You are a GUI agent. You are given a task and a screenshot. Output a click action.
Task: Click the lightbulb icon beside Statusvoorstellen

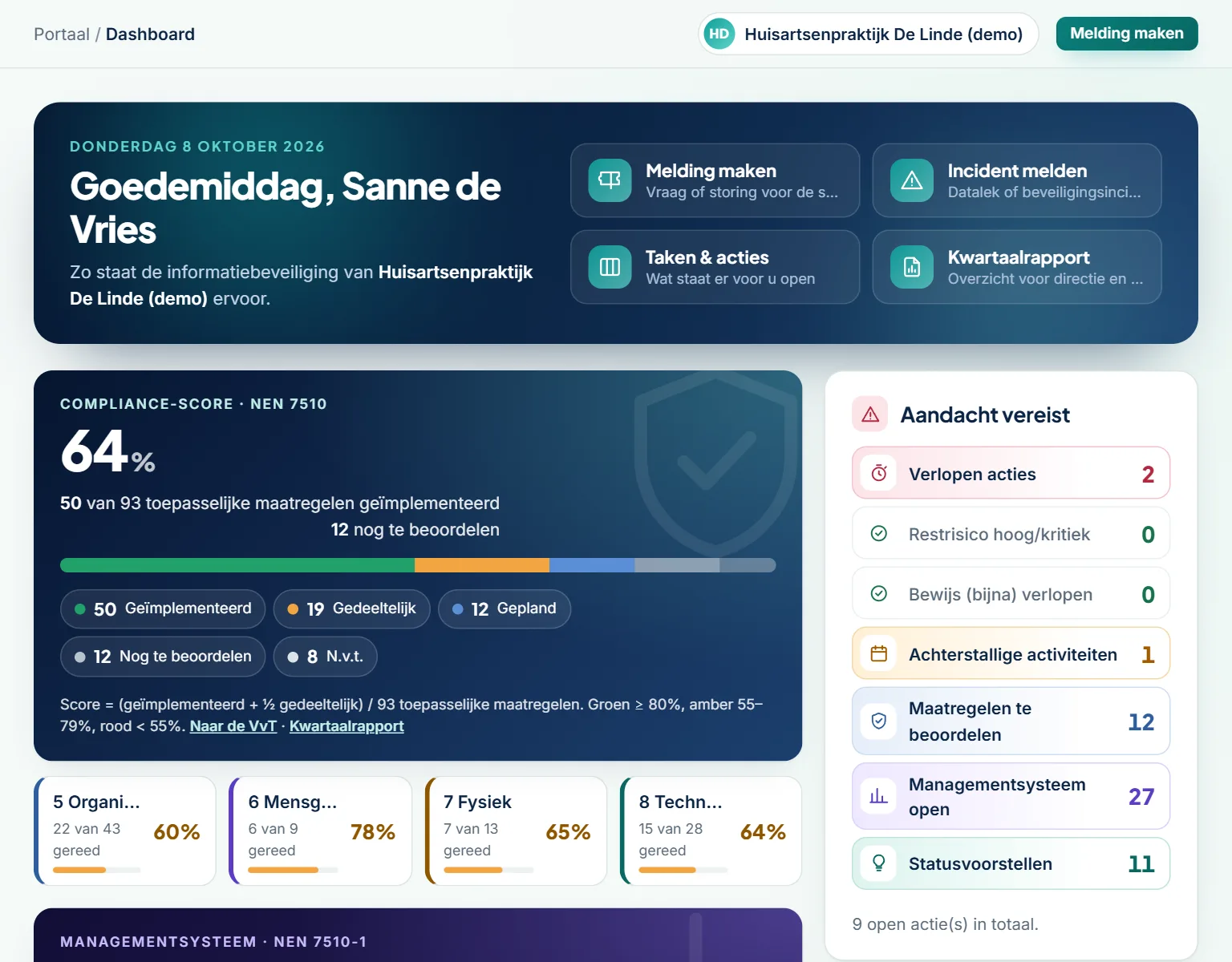click(x=879, y=863)
